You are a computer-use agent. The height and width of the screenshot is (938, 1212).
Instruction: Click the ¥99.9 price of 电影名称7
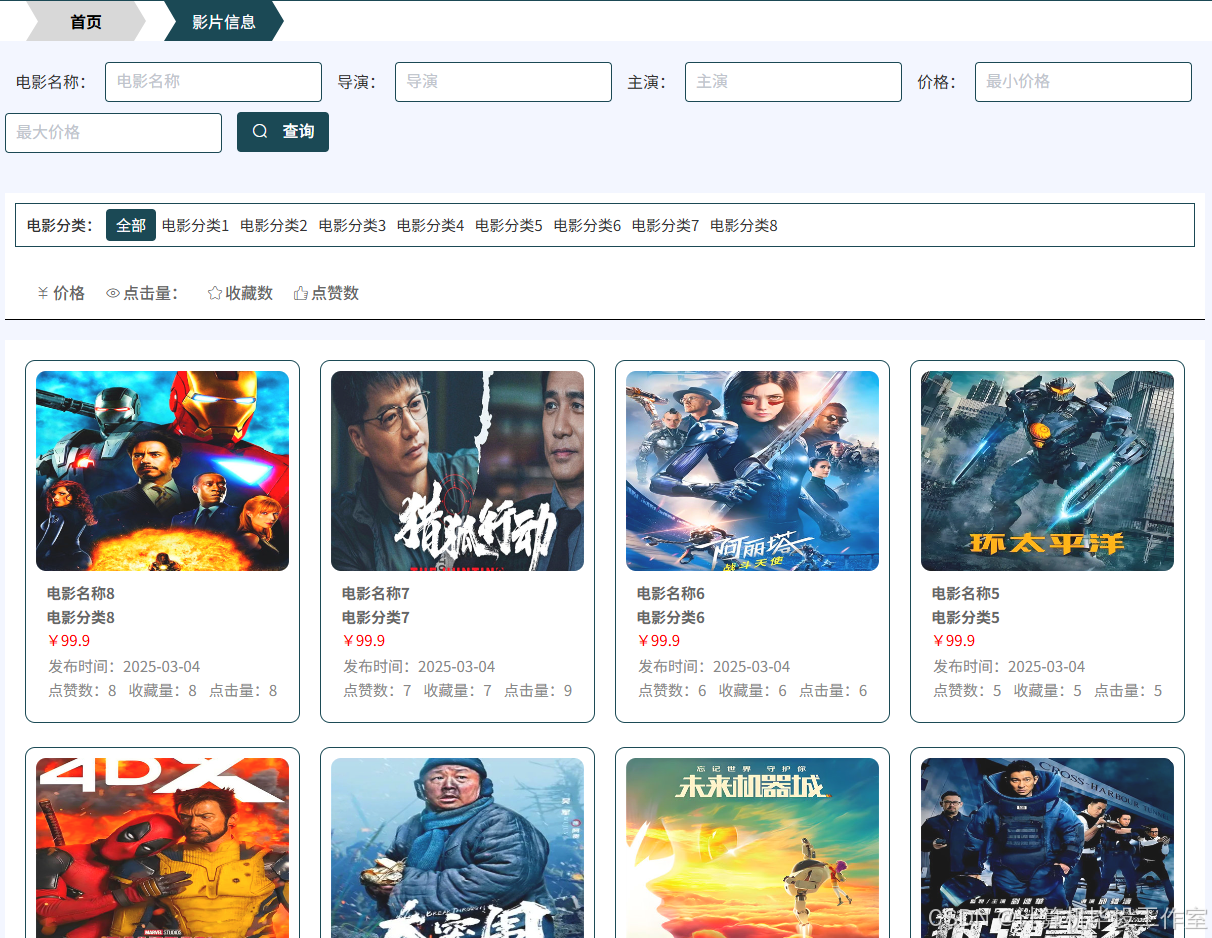point(364,641)
